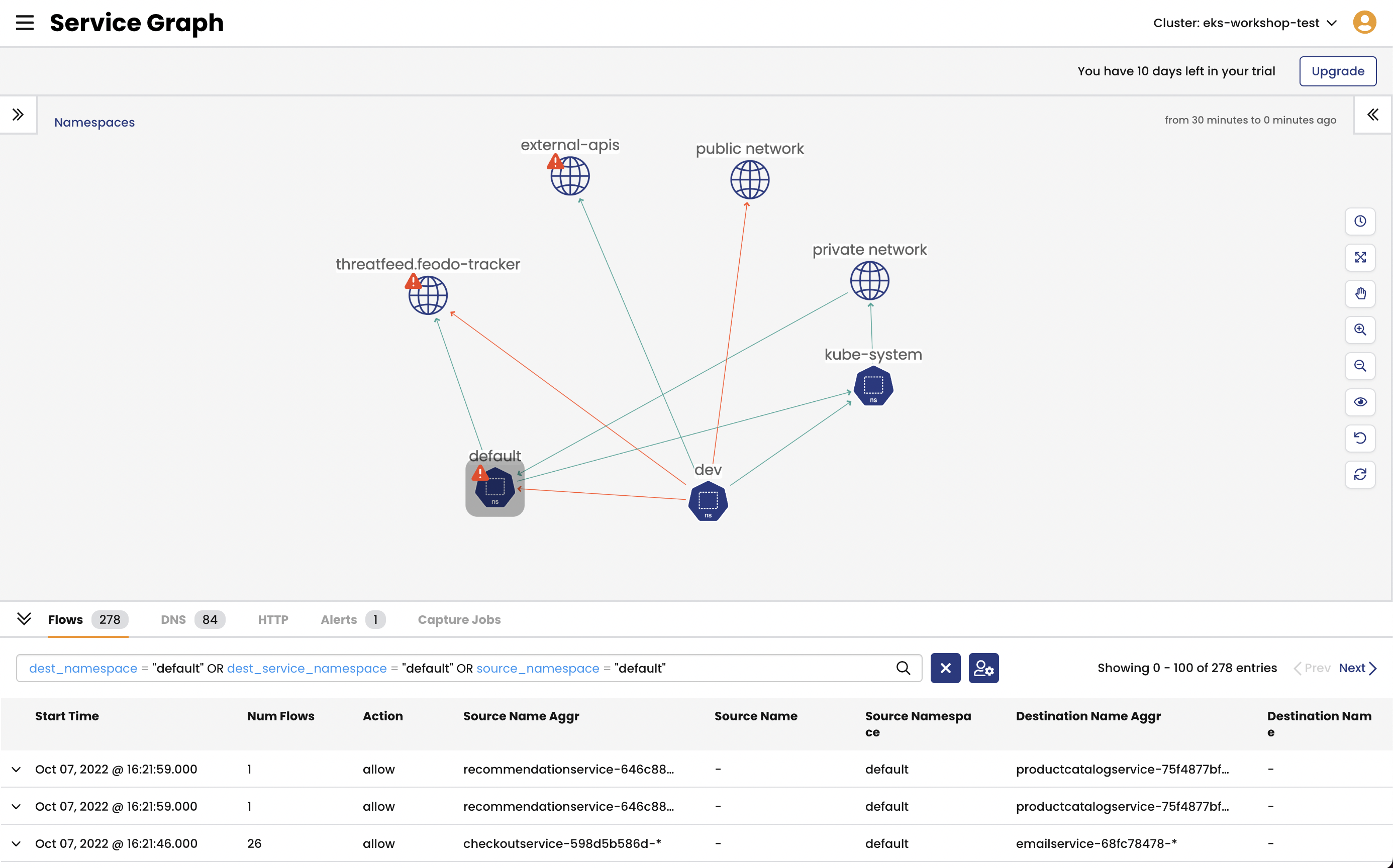
Task: Click the Prev page link
Action: click(1312, 668)
